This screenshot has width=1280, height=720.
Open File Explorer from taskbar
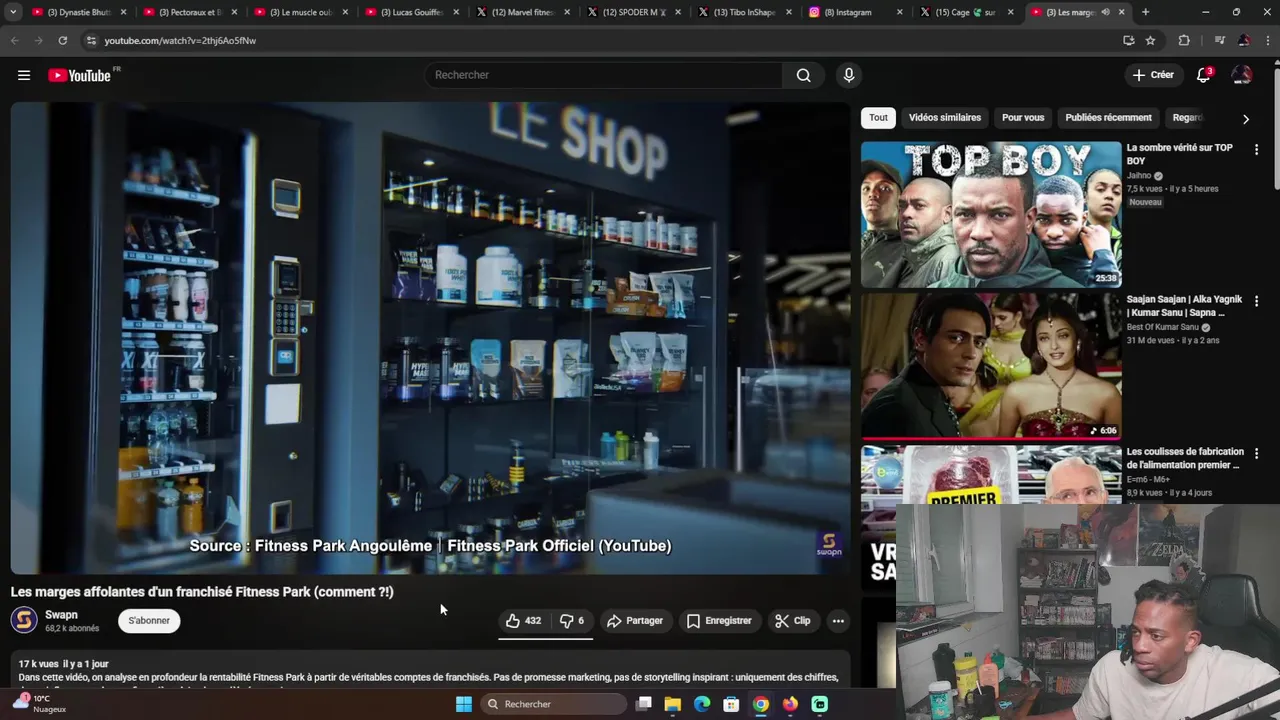[673, 704]
